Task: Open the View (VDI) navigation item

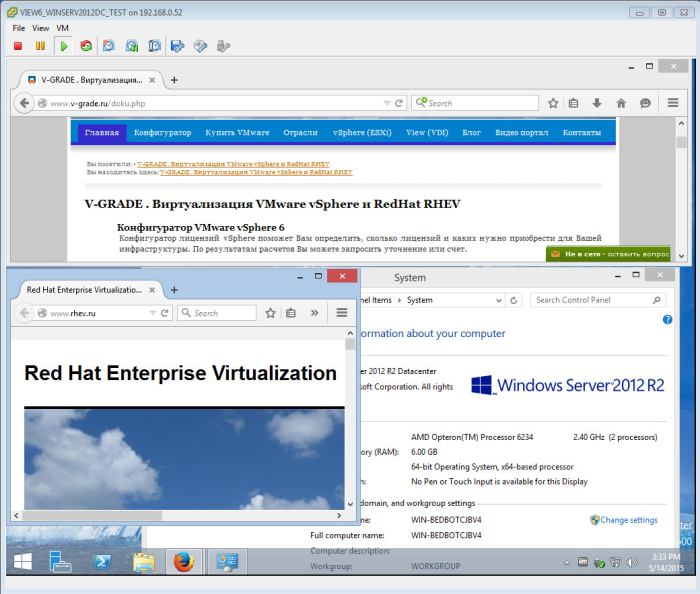Action: (x=427, y=133)
